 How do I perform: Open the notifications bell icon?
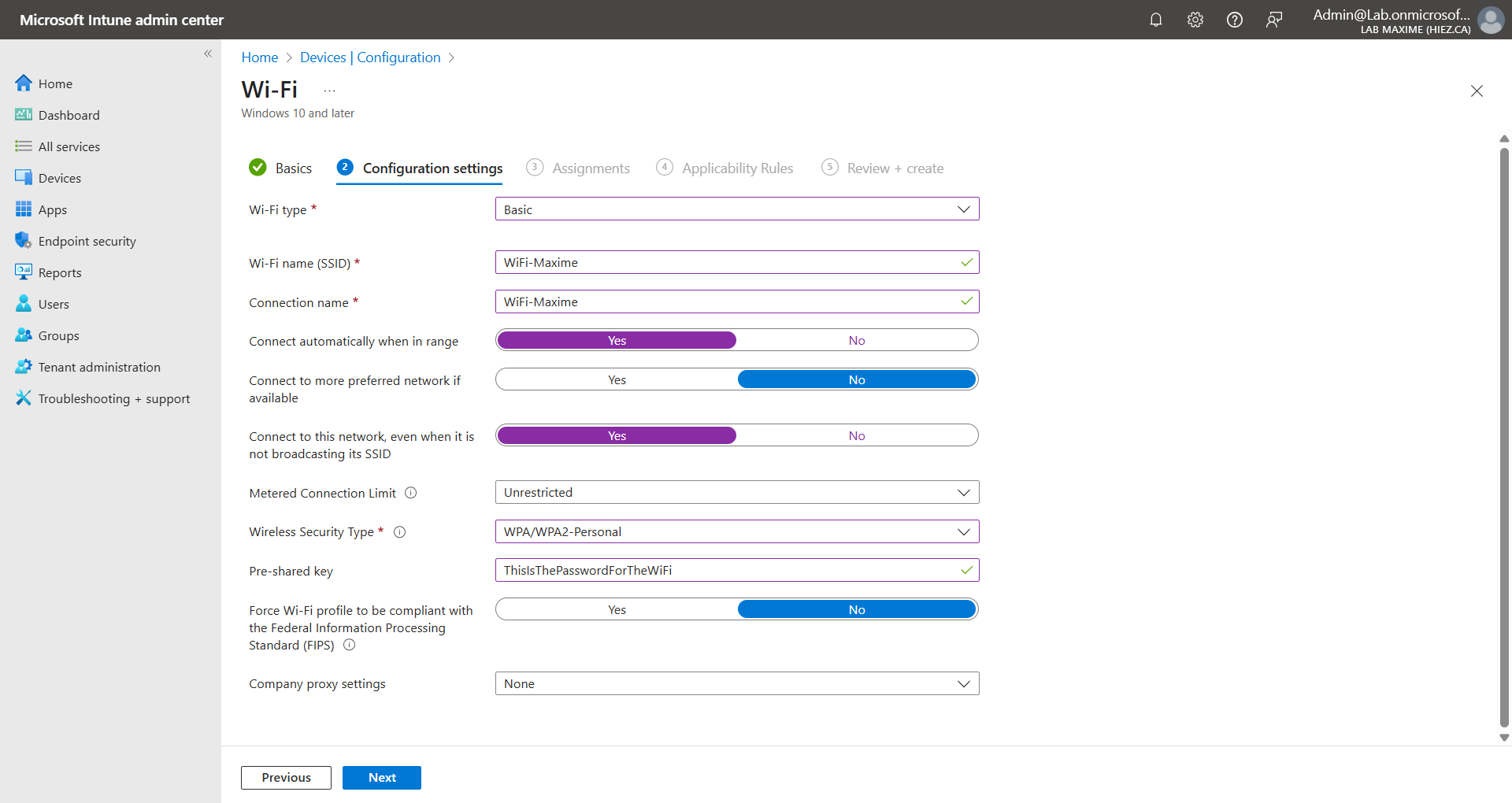[x=1155, y=20]
